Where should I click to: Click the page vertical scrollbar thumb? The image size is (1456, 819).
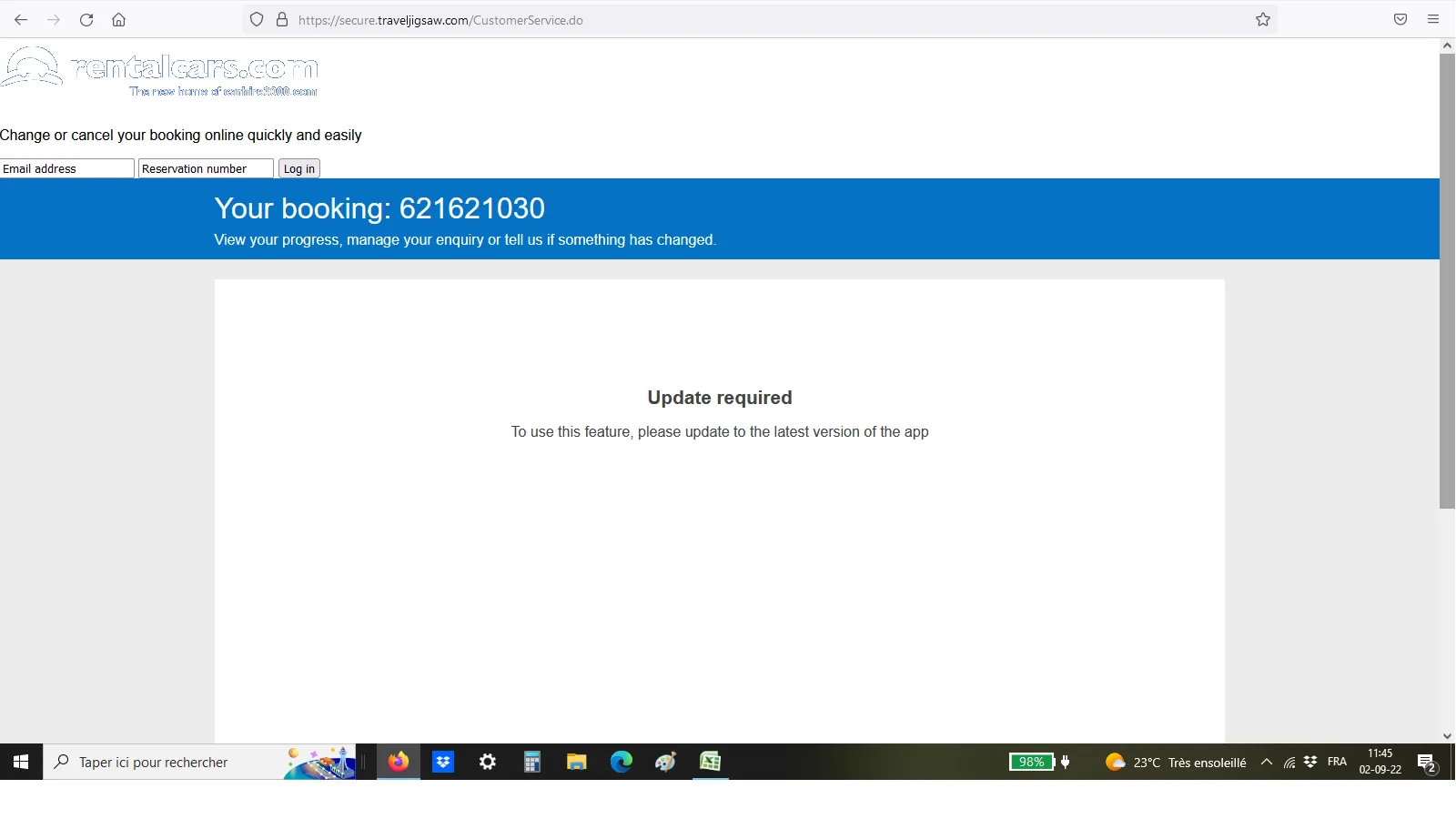click(1447, 280)
